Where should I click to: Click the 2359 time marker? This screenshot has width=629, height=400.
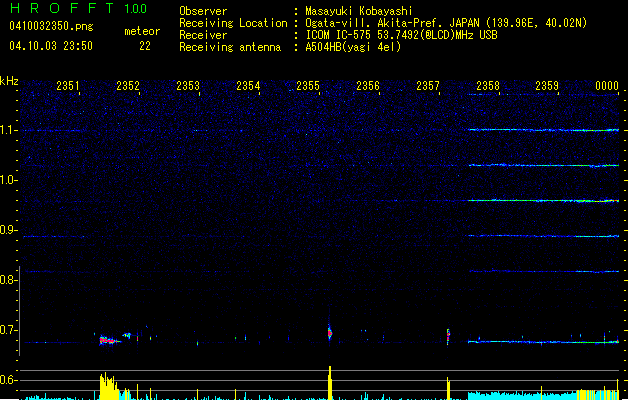547,86
